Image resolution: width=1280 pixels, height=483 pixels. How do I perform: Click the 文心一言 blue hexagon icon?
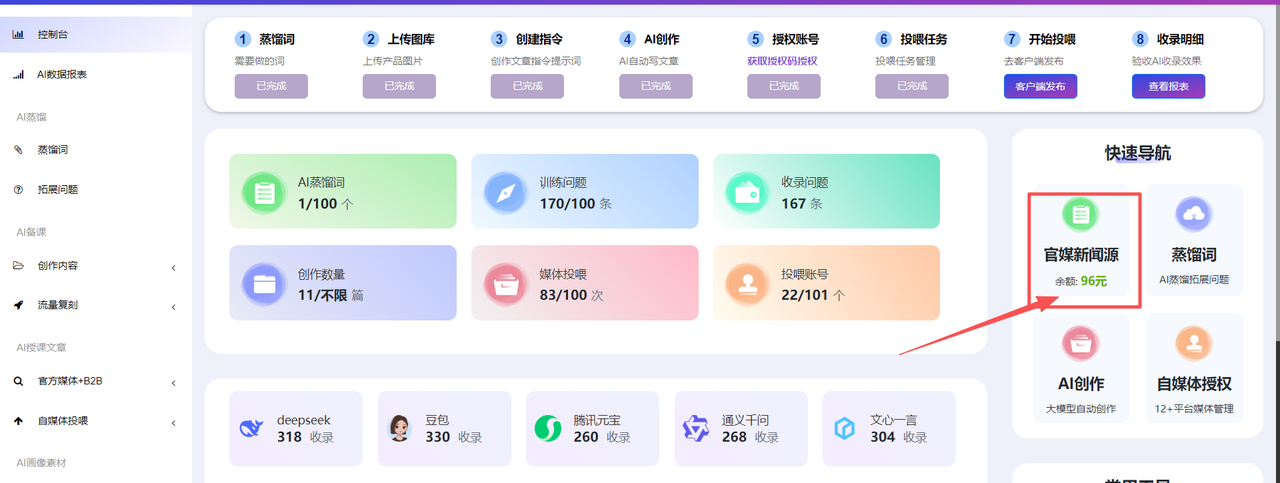point(843,429)
